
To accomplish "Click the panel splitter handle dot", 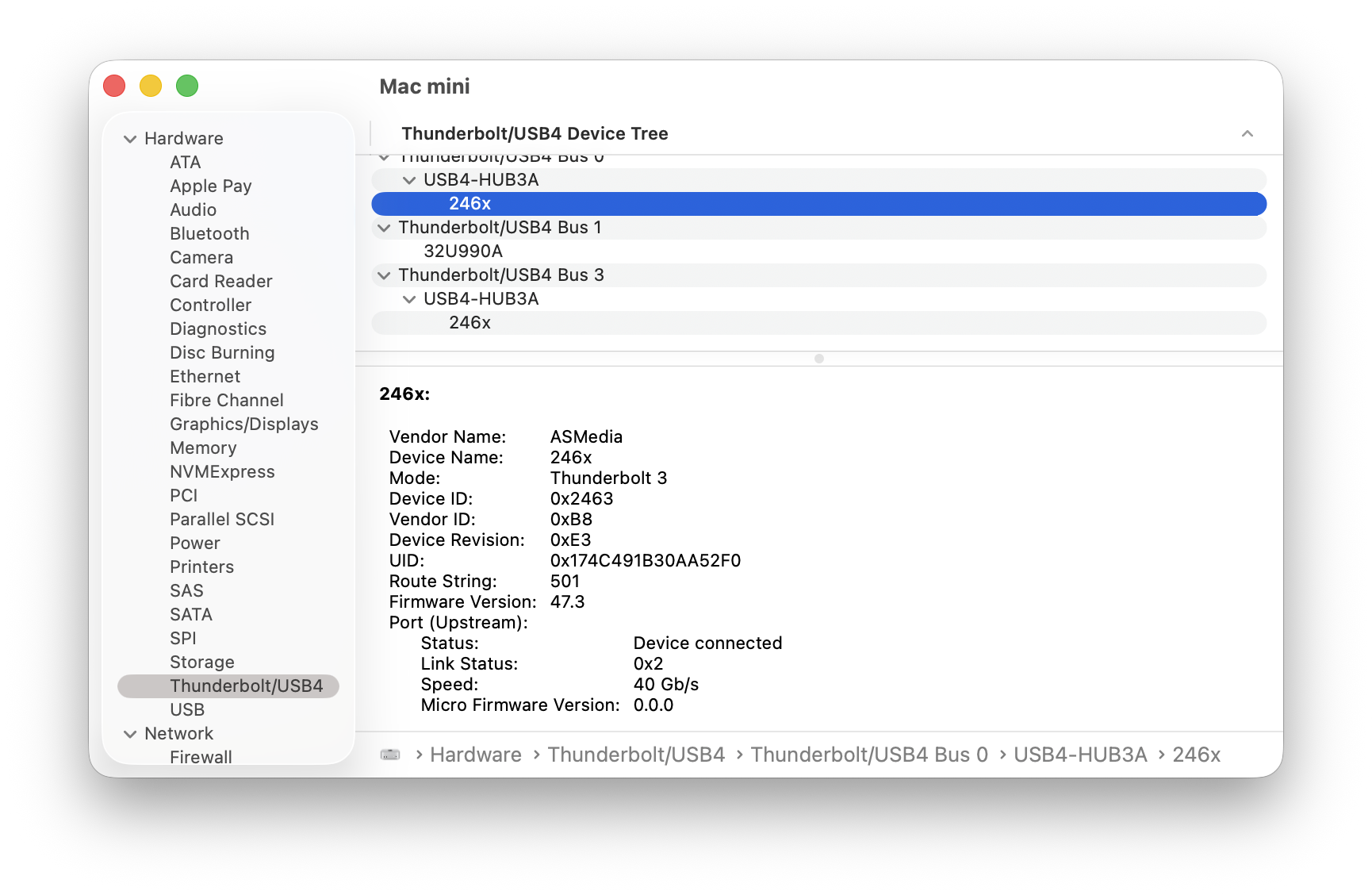I will point(818,358).
